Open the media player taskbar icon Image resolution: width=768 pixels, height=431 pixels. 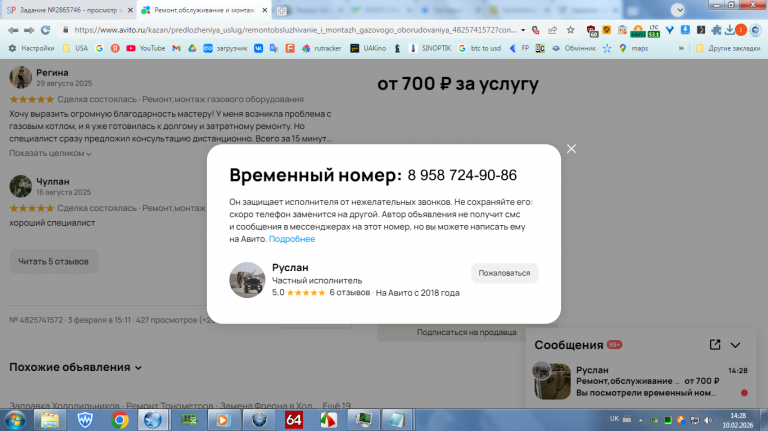tap(222, 420)
